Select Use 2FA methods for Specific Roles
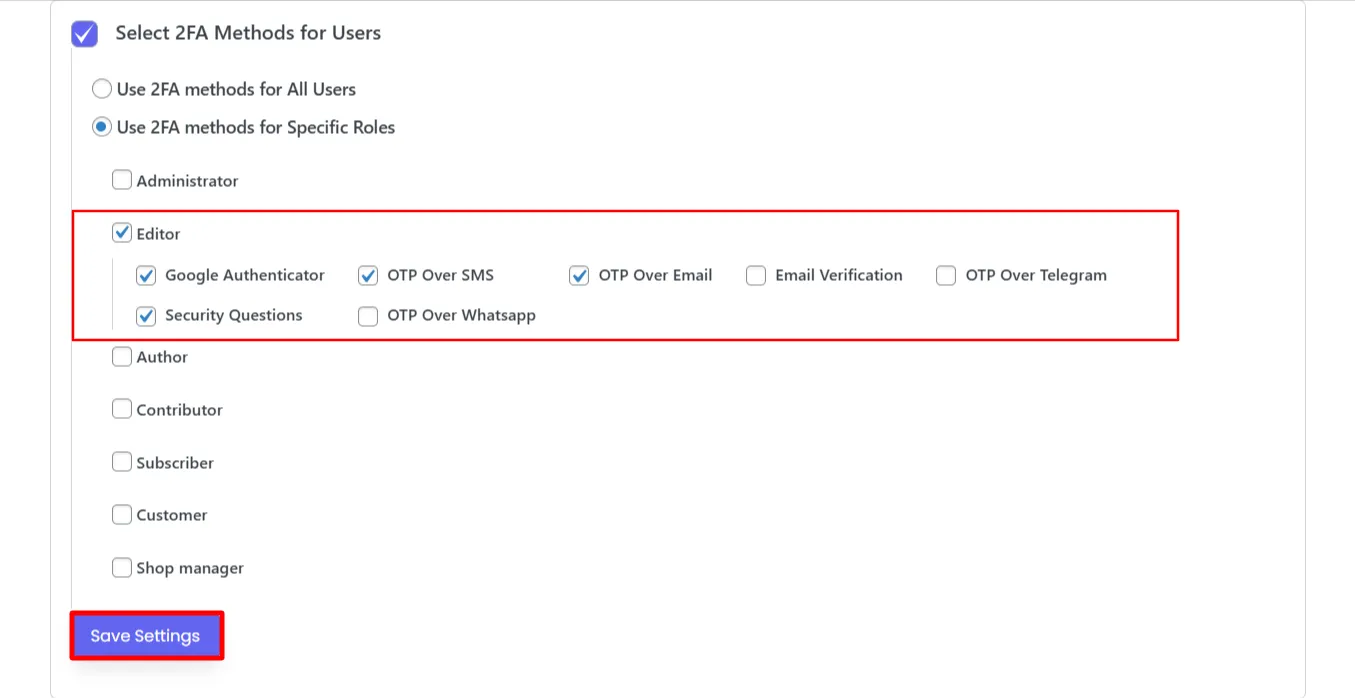The image size is (1355, 698). (102, 128)
